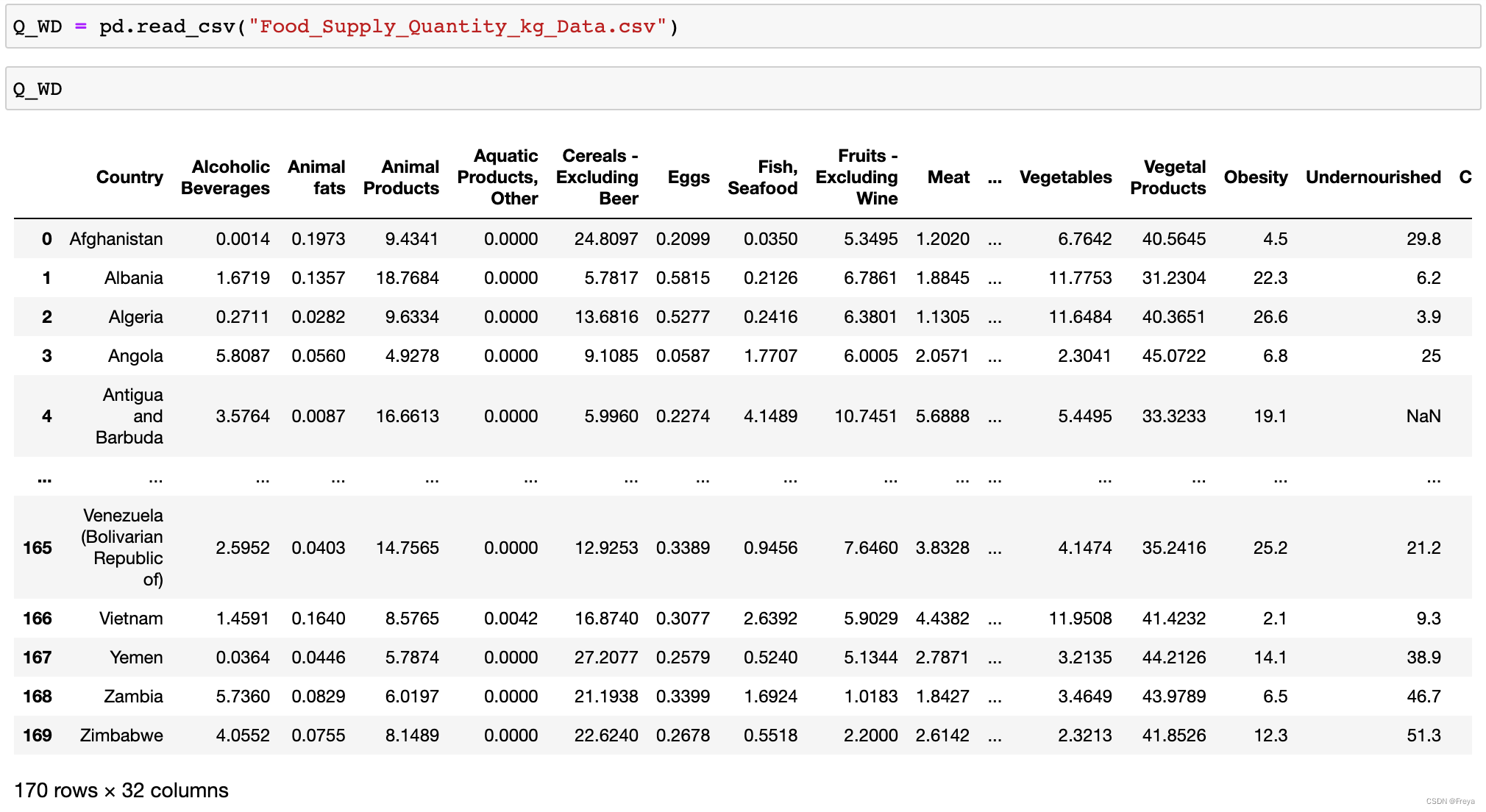Select the Zimbabwe country cell

point(121,736)
